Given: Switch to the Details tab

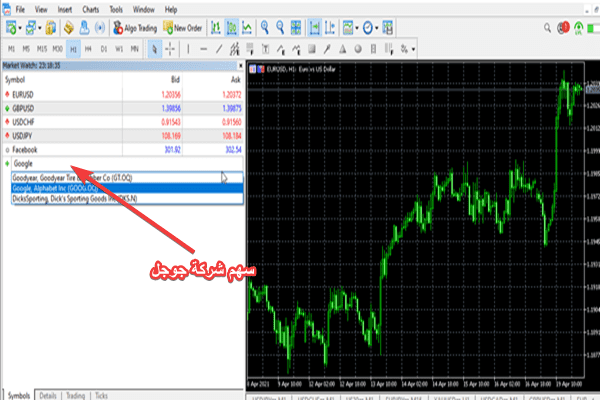Looking at the screenshot, I should (x=47, y=395).
